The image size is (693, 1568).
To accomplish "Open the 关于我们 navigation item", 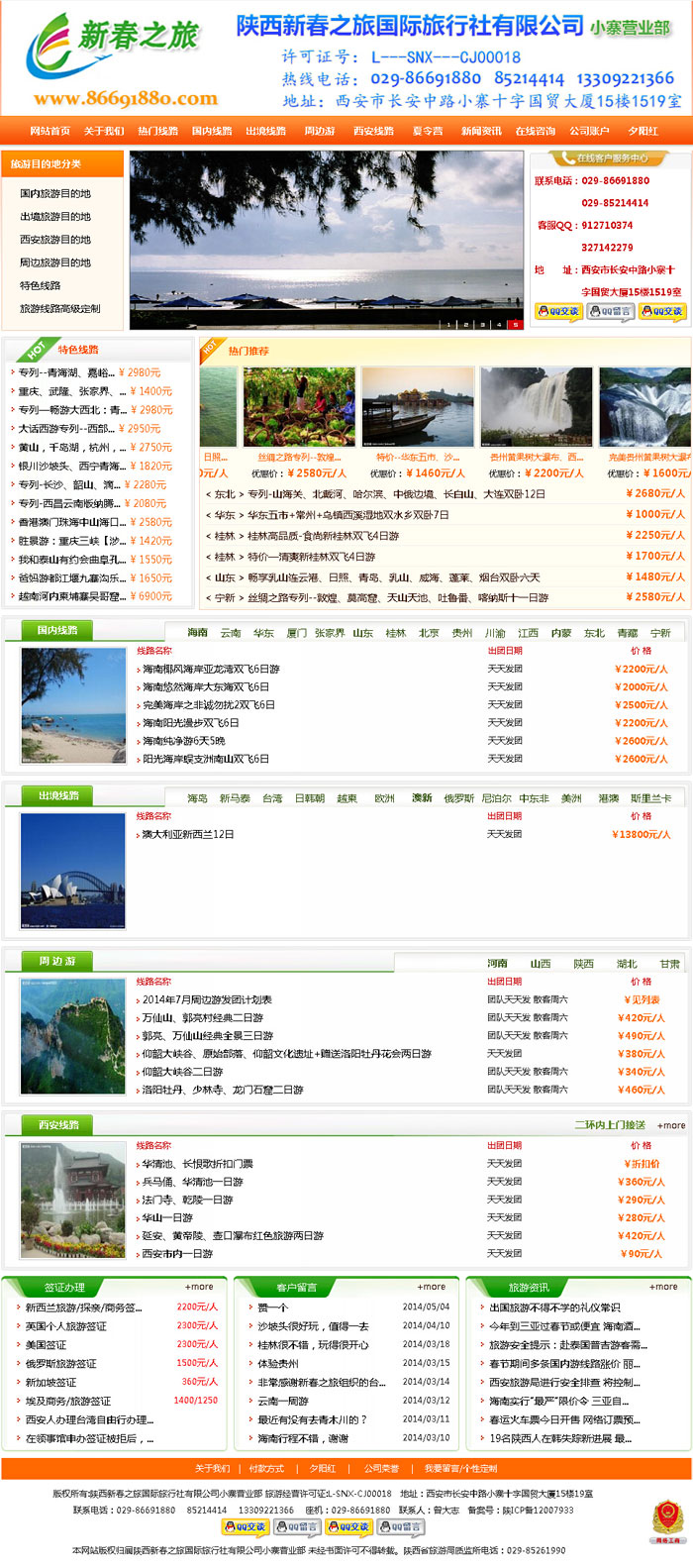I will tap(104, 131).
